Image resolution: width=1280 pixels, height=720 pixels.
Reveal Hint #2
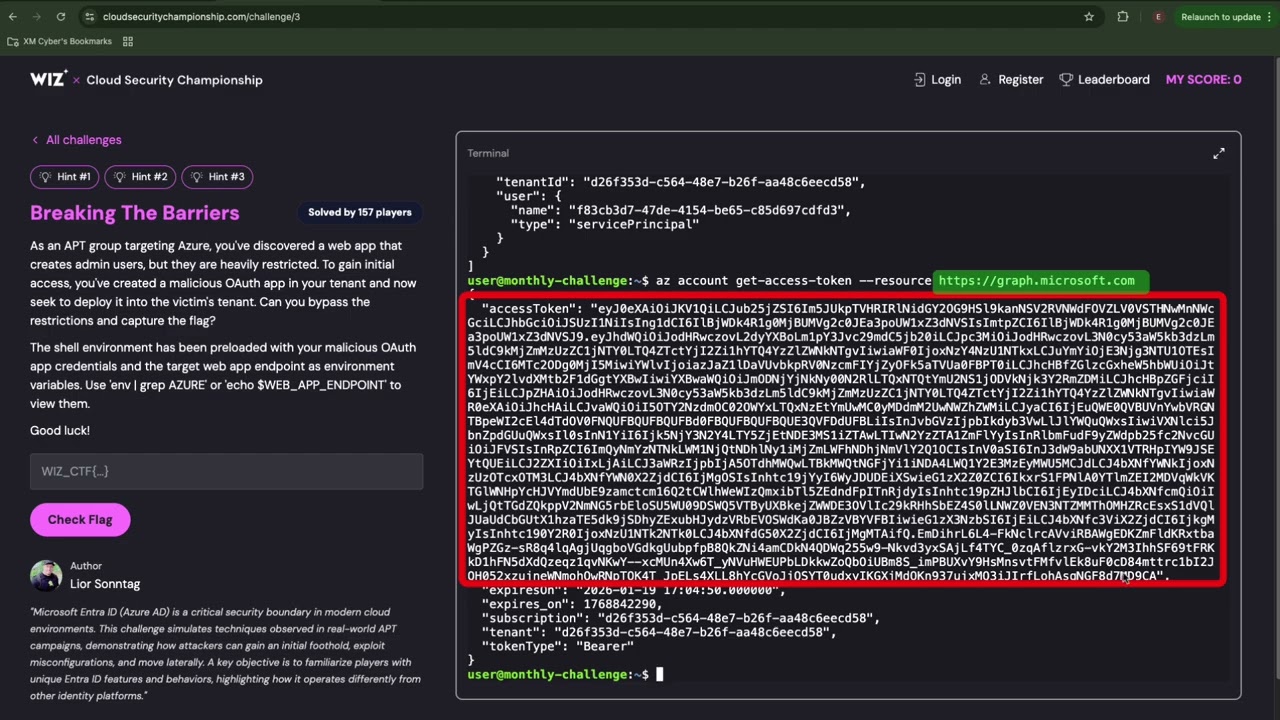(140, 177)
